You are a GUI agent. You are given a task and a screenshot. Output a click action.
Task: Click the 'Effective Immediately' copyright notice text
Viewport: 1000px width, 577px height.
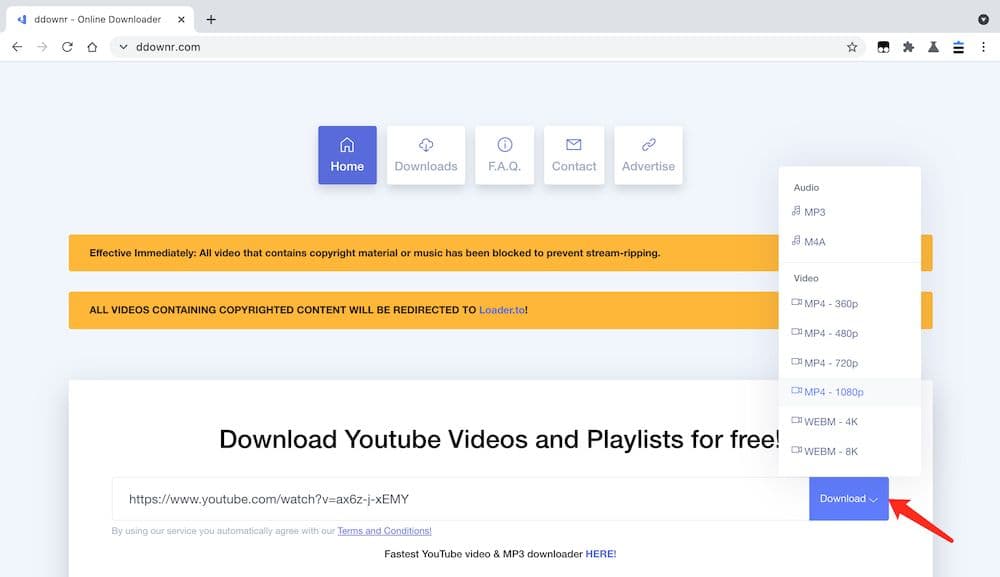coord(374,253)
